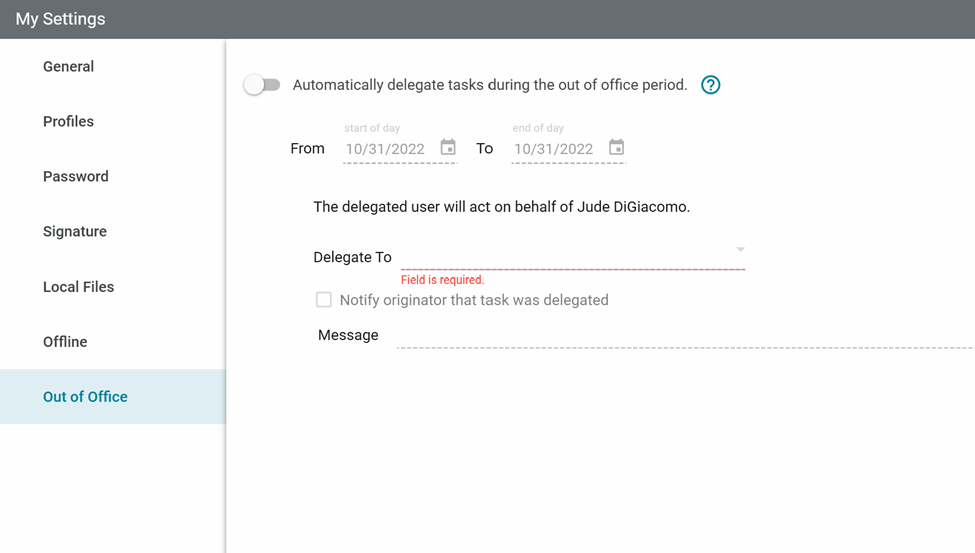Switch to the Offline settings tab
This screenshot has height=553, width=975.
point(65,342)
